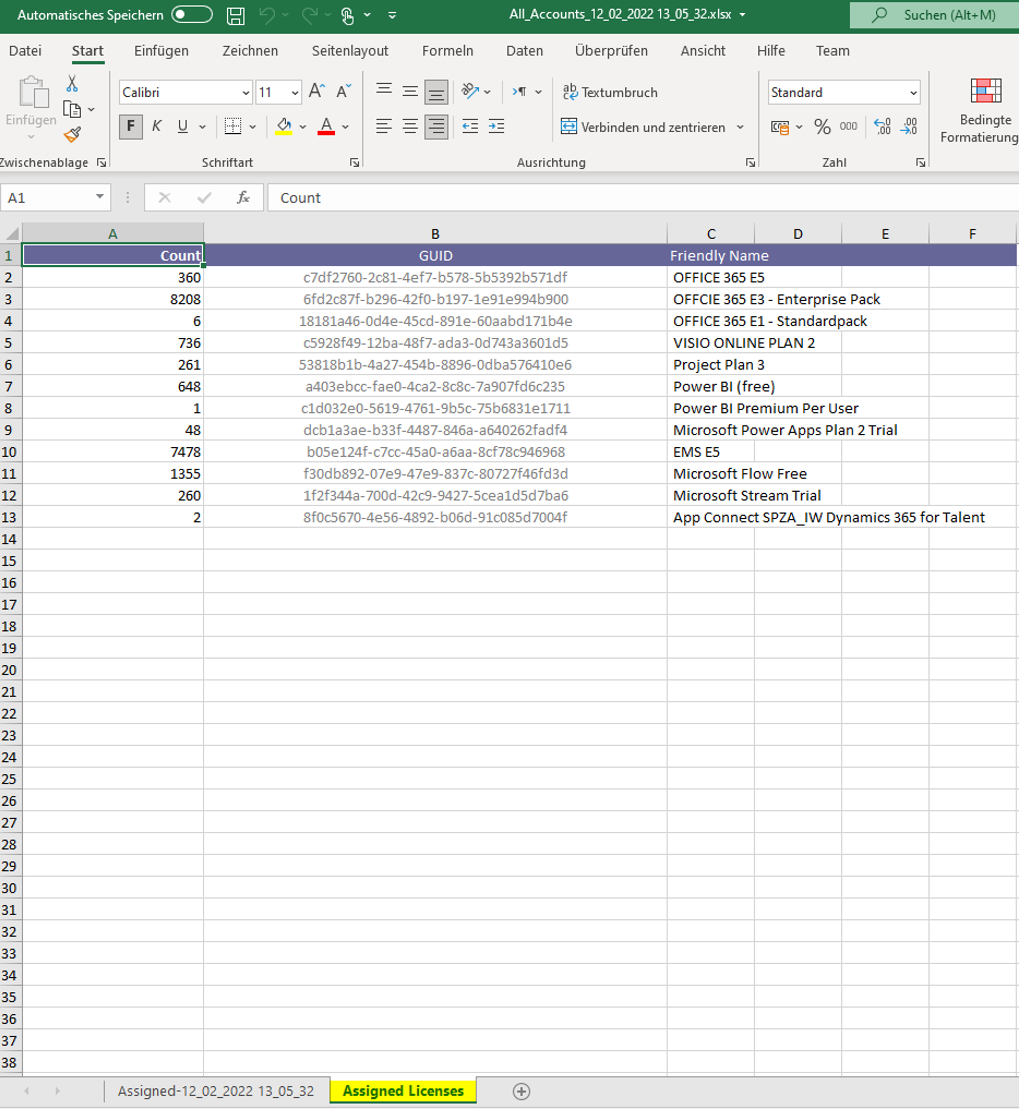Toggle bold (F) formatting

pyautogui.click(x=130, y=127)
